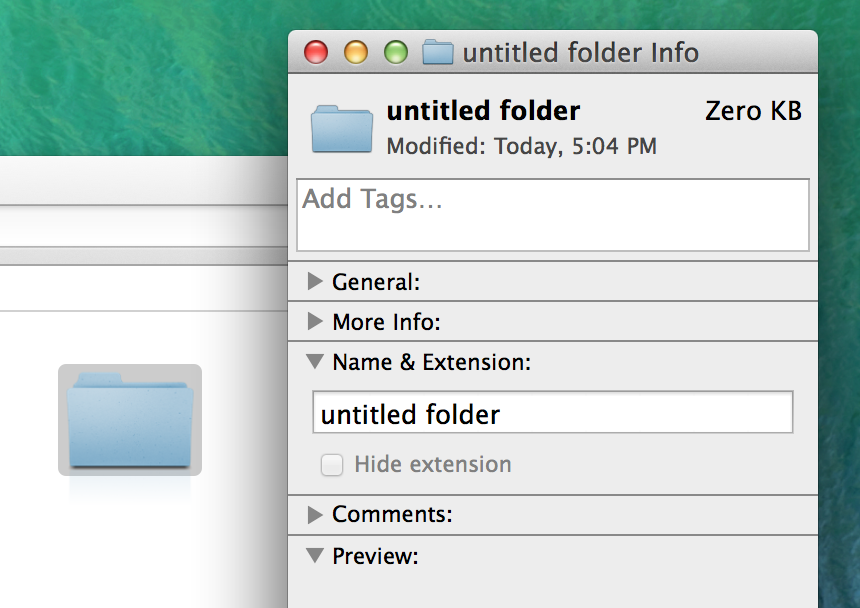Click the folder icon beside the bold name

[342, 128]
